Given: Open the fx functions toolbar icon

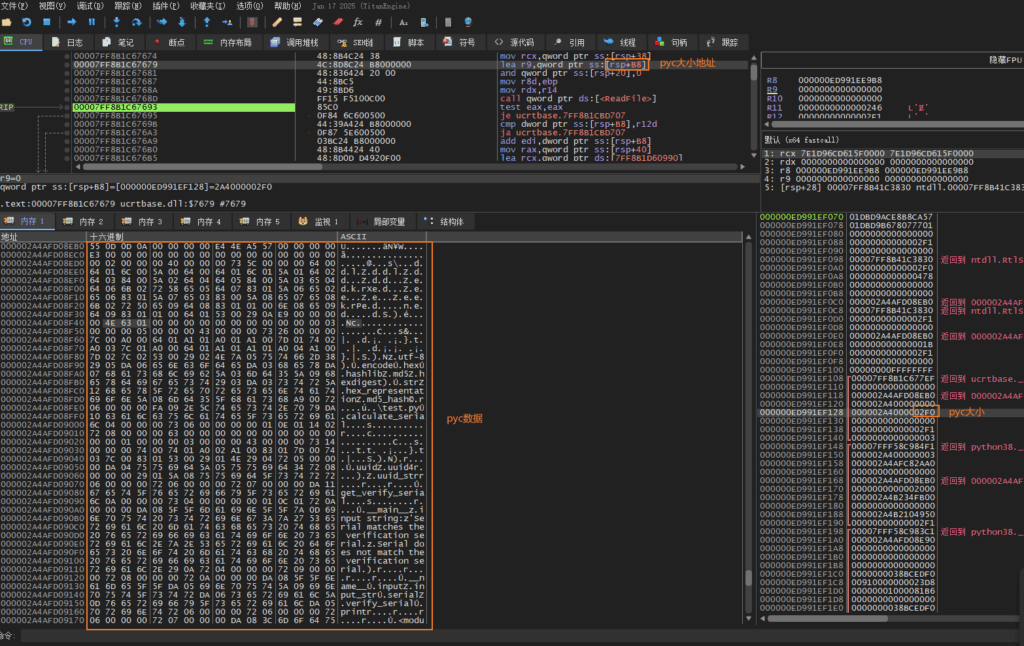Looking at the screenshot, I should (358, 21).
